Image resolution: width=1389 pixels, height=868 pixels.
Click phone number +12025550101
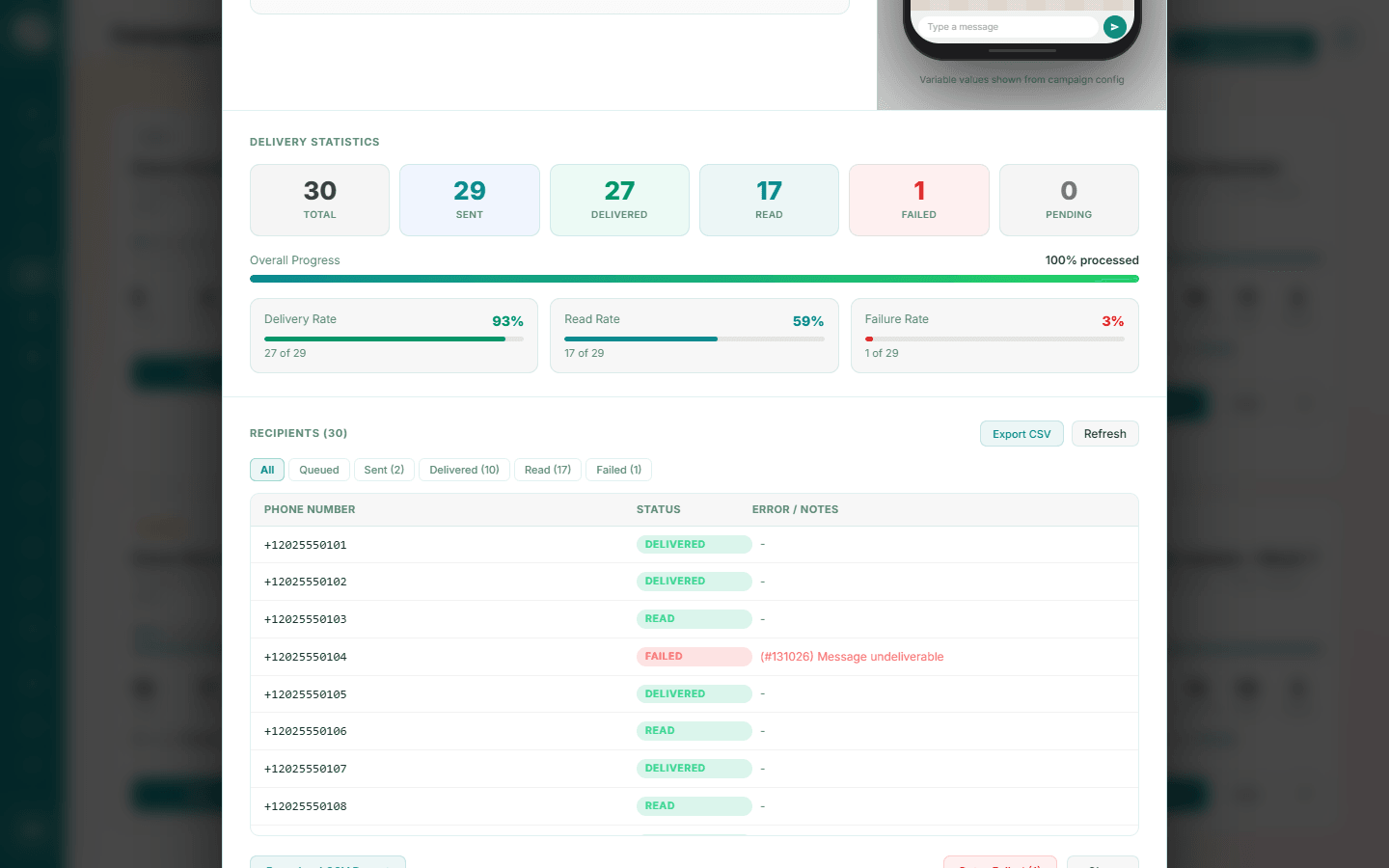coord(306,545)
